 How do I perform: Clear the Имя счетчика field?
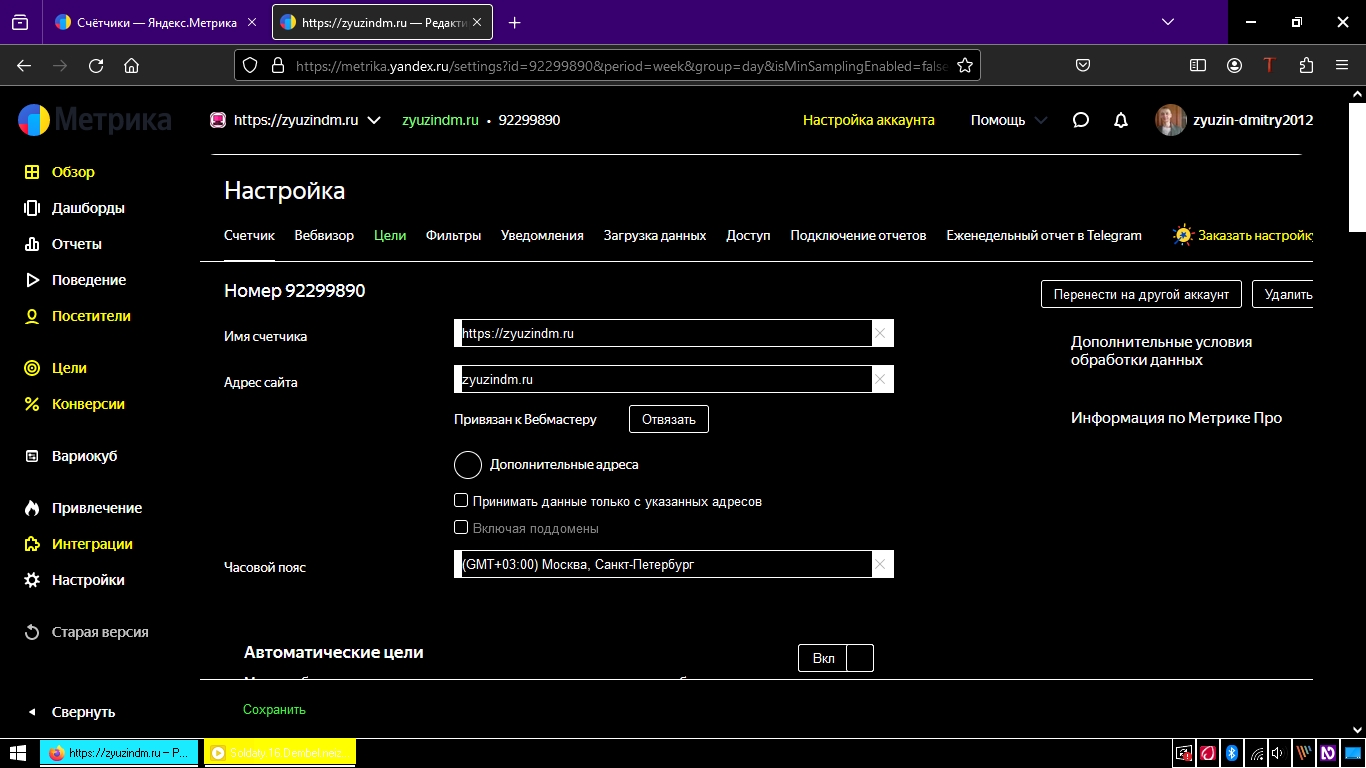pos(880,333)
